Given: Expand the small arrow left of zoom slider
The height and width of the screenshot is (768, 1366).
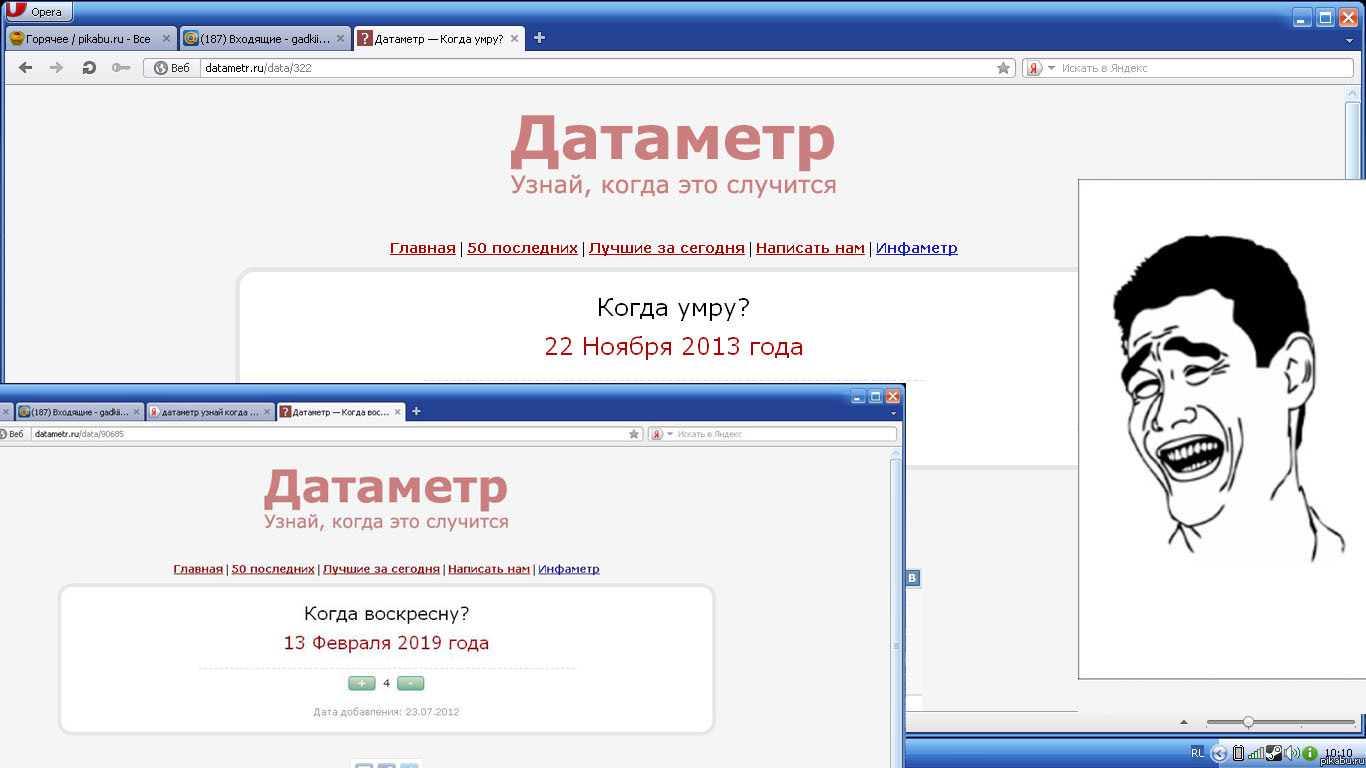Looking at the screenshot, I should point(1184,722).
